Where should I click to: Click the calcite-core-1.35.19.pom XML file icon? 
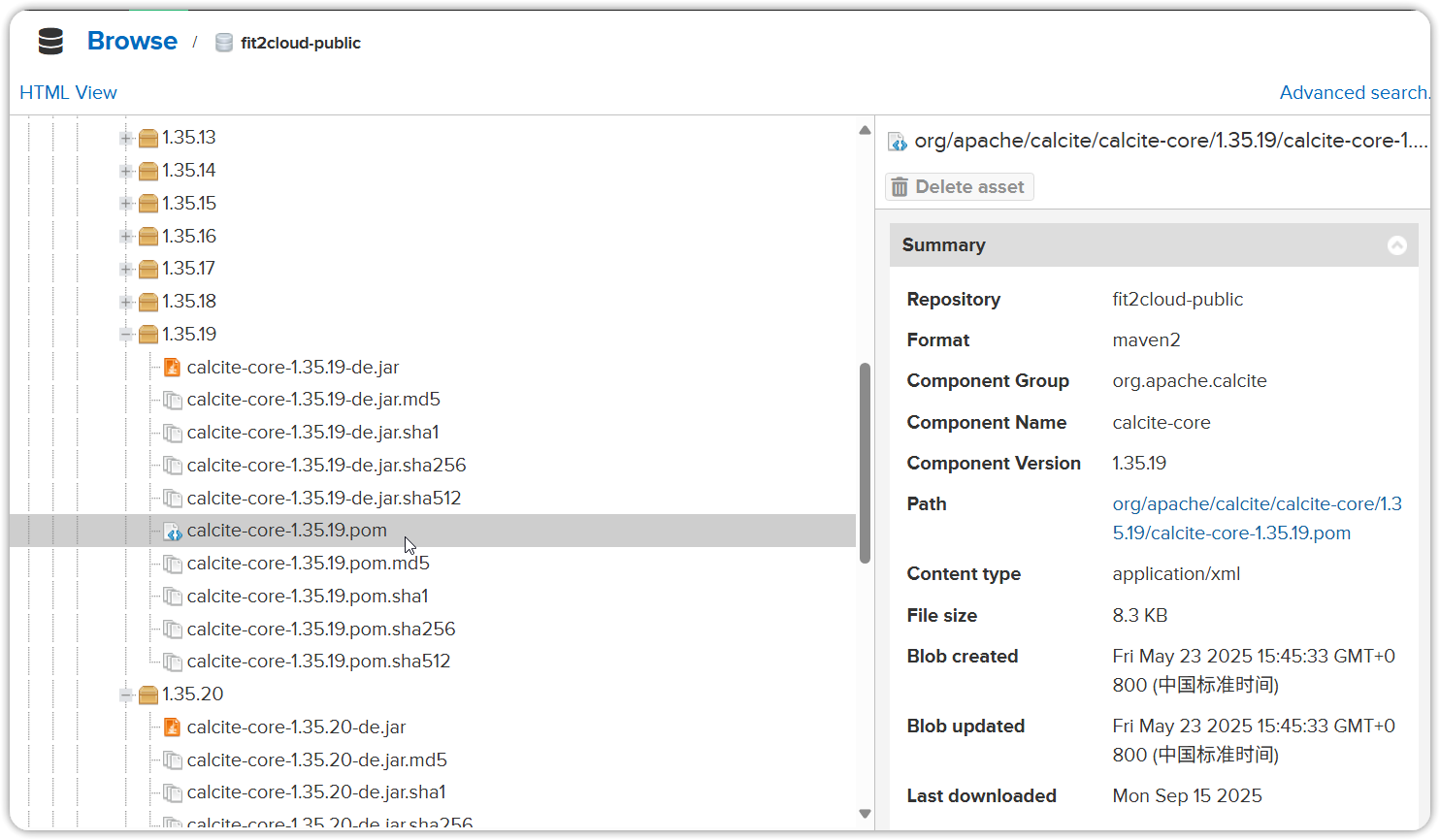click(172, 531)
